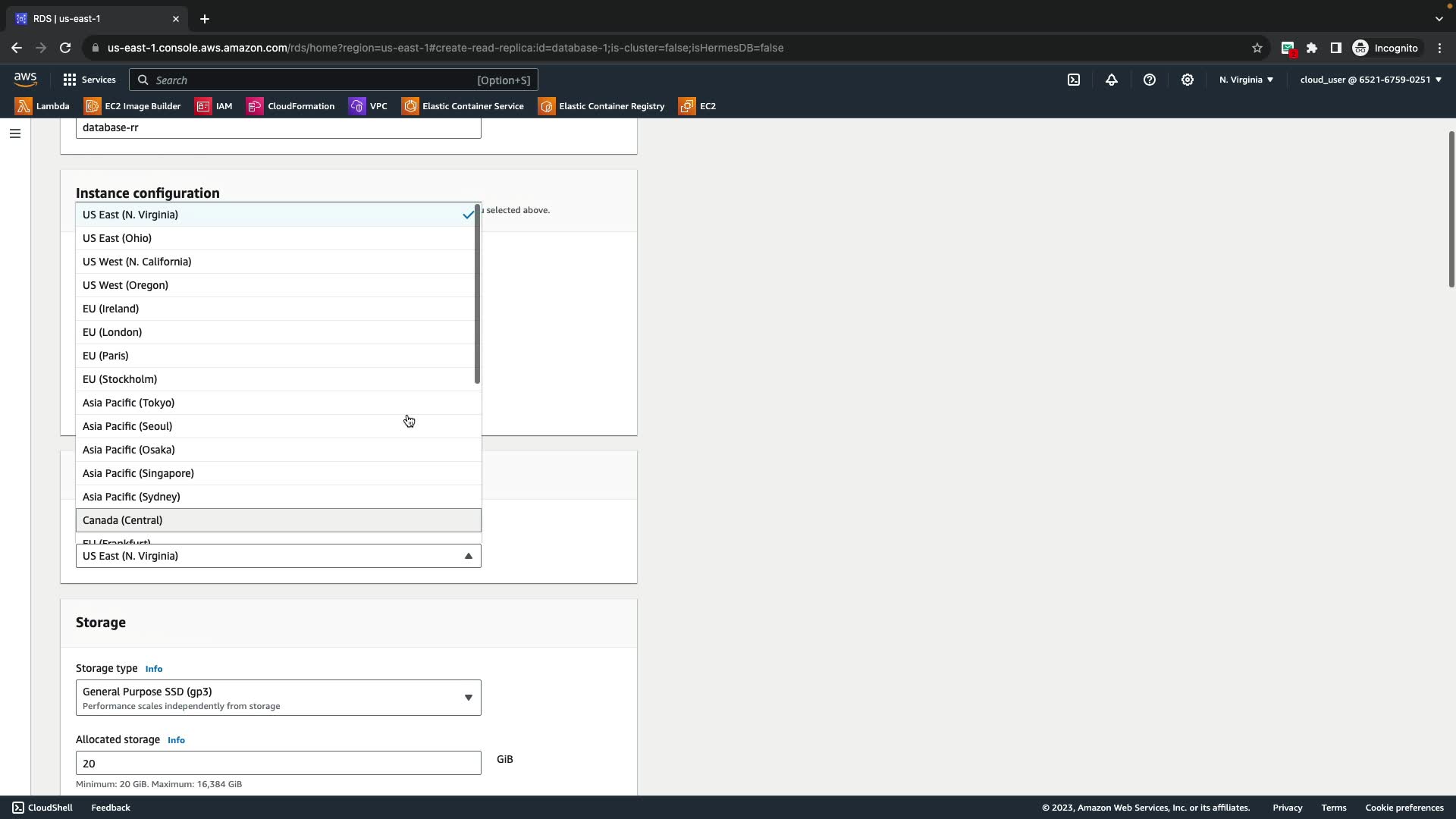This screenshot has height=819, width=1456.
Task: Open the notifications bell icon
Action: [x=1112, y=80]
